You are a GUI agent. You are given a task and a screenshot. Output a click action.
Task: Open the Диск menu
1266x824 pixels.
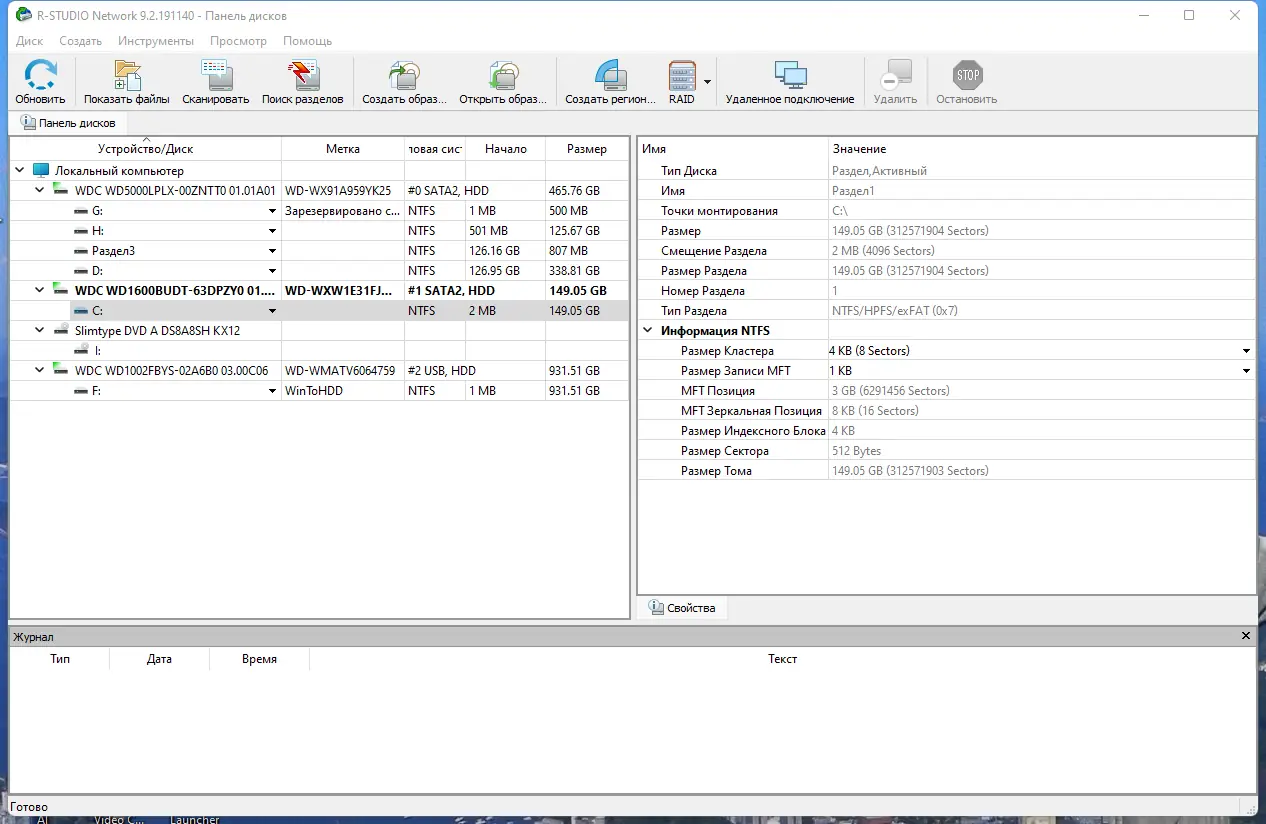coord(28,41)
